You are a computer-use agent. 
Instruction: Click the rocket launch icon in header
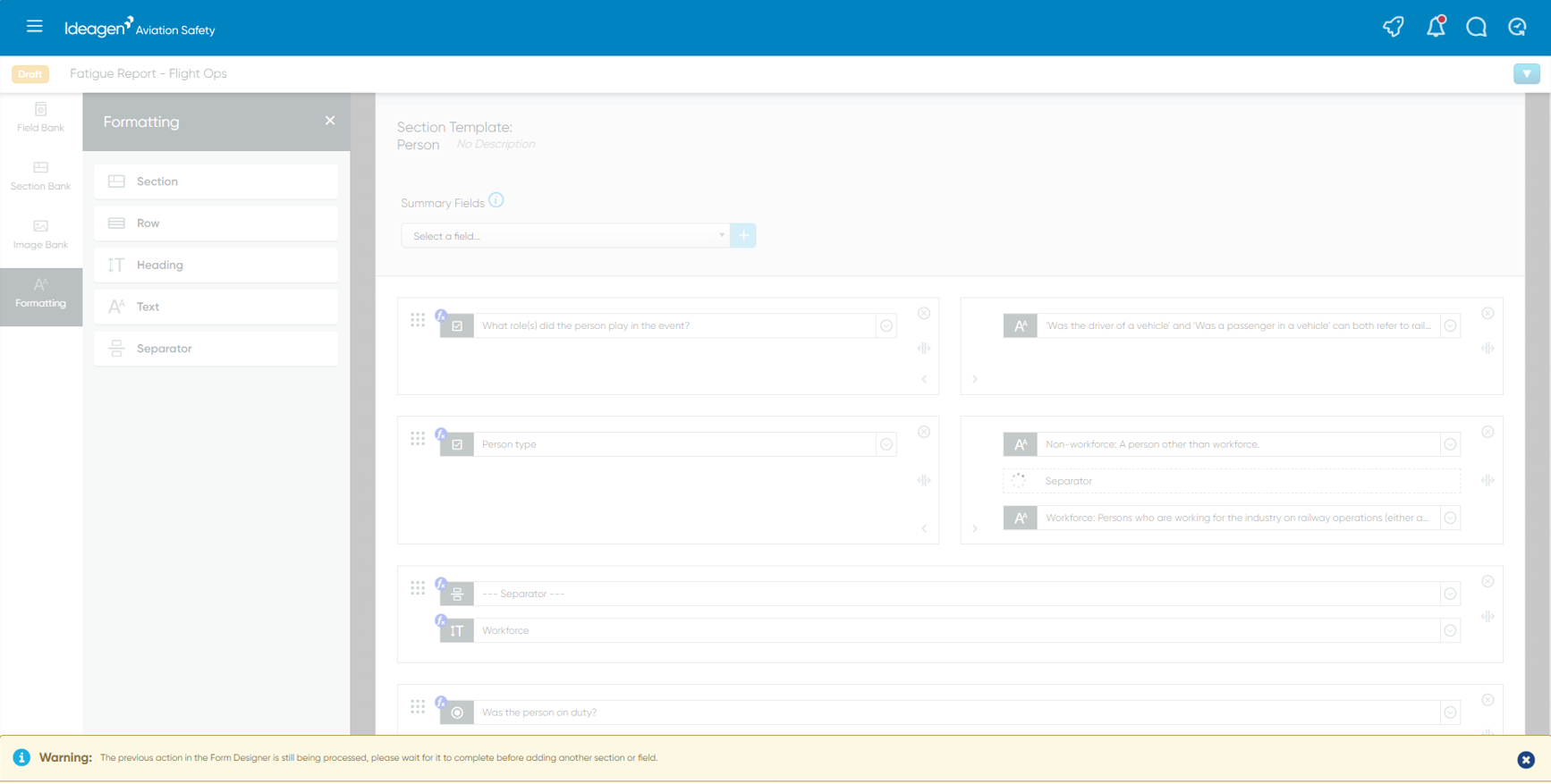[1394, 27]
